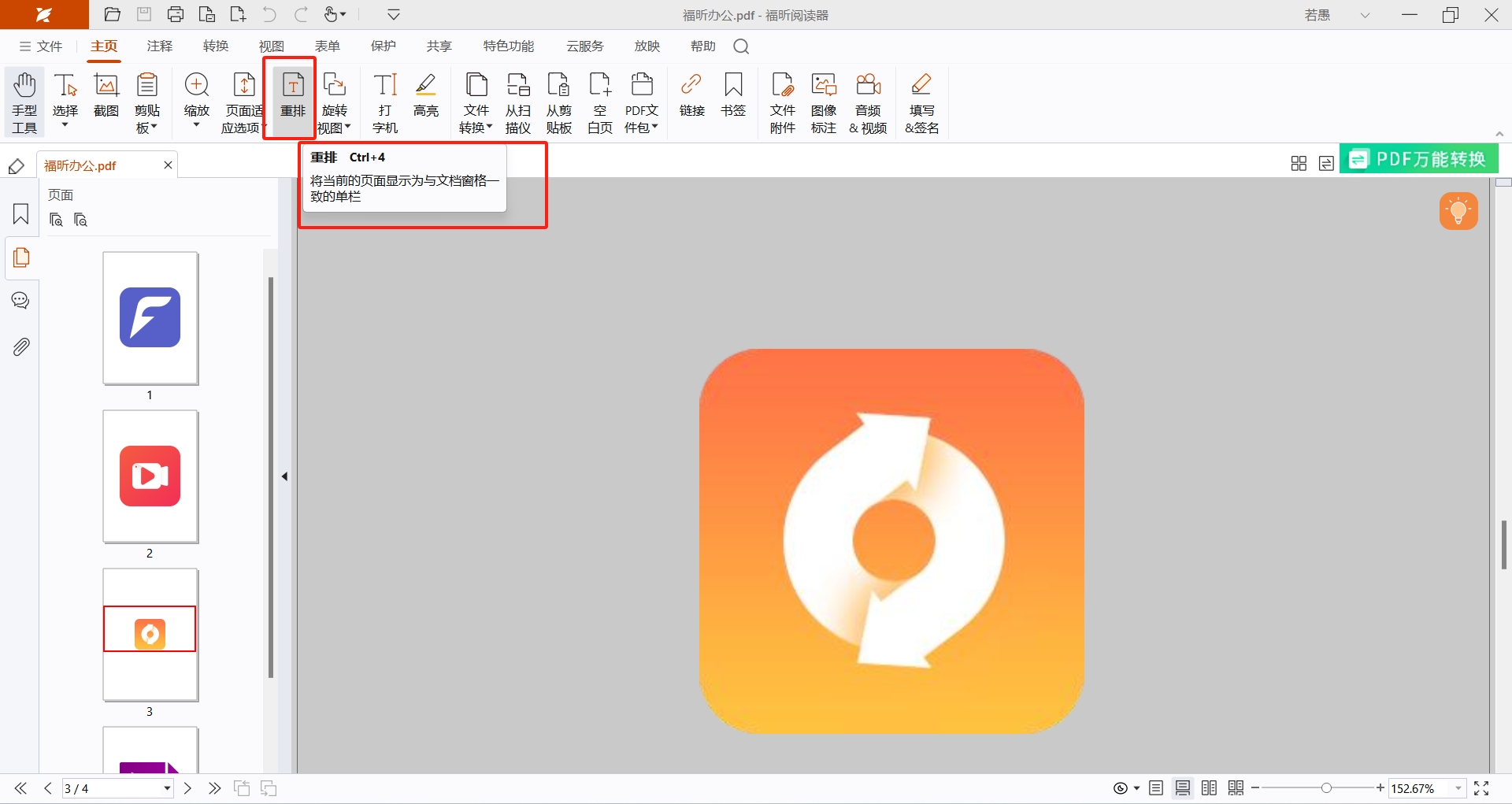Switch to the Protect (保护) tab
1512x804 pixels.
[x=384, y=46]
